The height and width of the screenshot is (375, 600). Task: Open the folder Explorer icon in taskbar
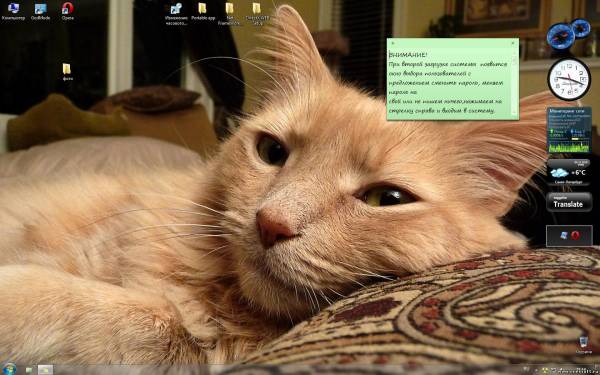(45, 370)
